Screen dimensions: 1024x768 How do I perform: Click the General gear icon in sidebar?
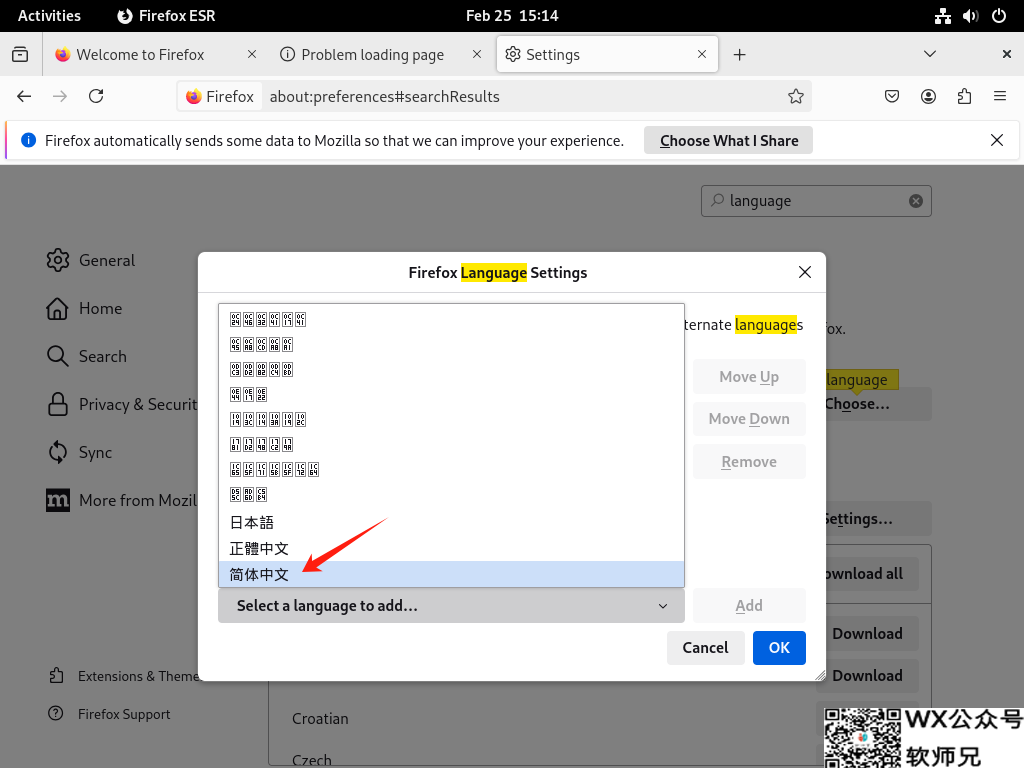(57, 260)
